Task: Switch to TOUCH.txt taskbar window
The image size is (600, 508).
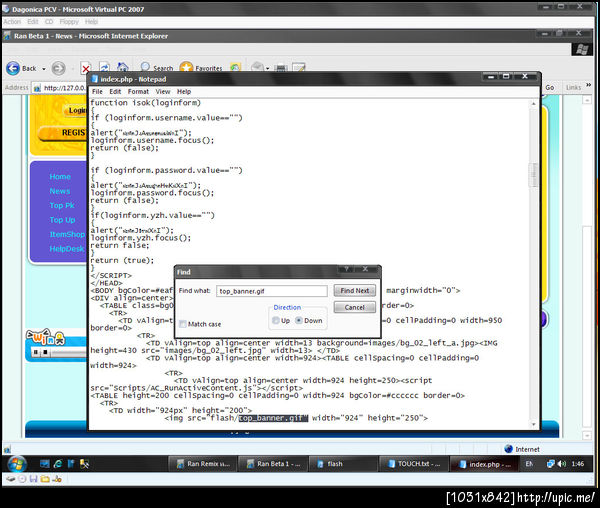Action: (x=413, y=464)
